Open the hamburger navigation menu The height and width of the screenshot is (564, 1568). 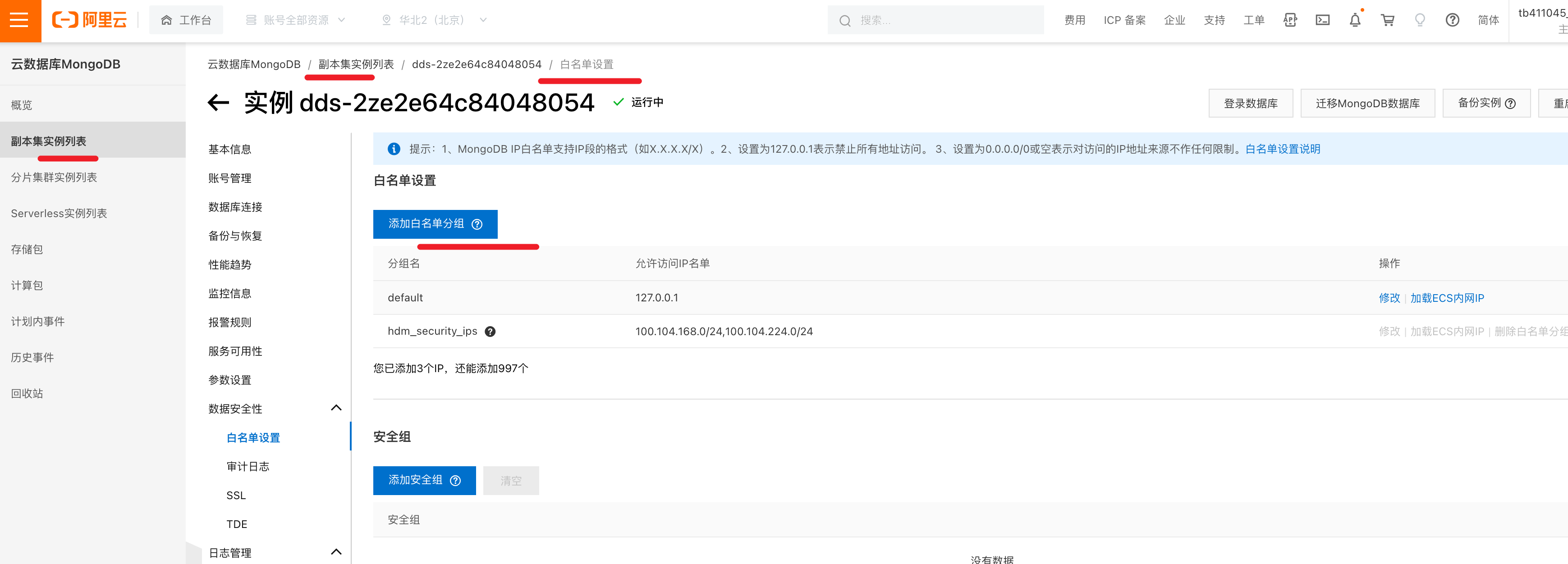point(19,20)
